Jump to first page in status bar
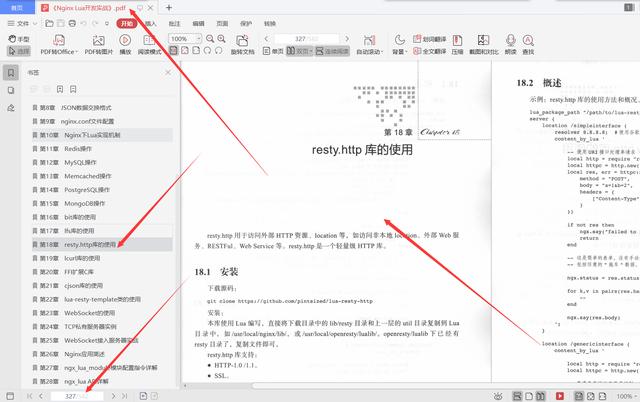 [29, 396]
